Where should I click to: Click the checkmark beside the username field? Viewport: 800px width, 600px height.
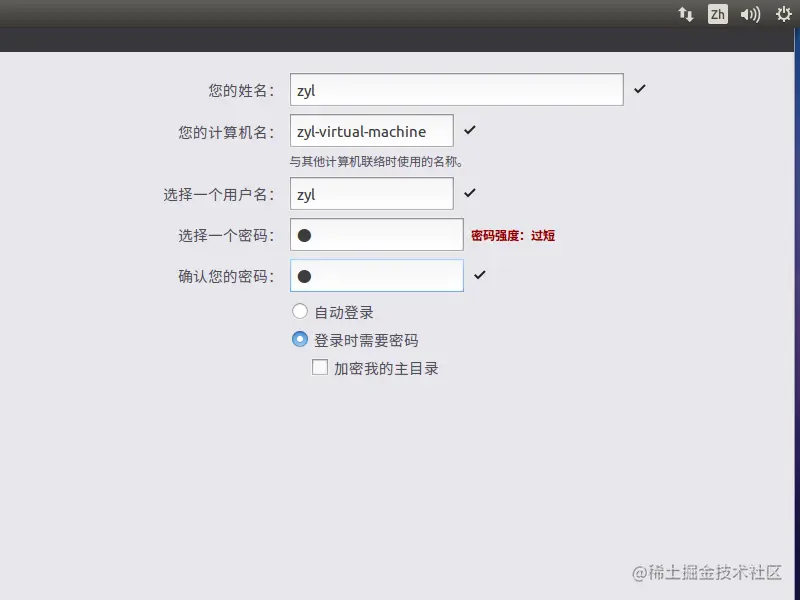pos(469,193)
